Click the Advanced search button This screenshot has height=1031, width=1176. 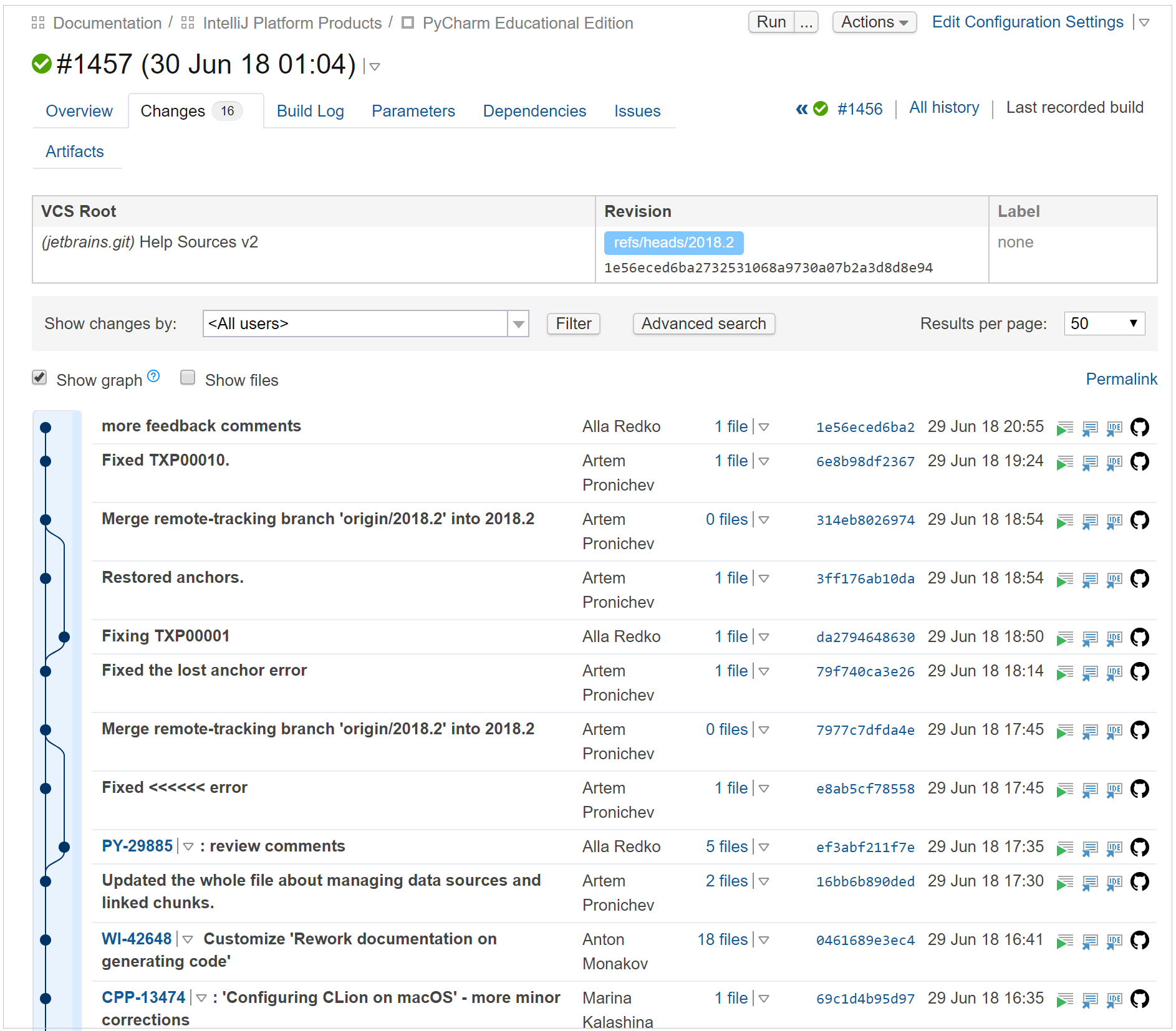coord(703,324)
